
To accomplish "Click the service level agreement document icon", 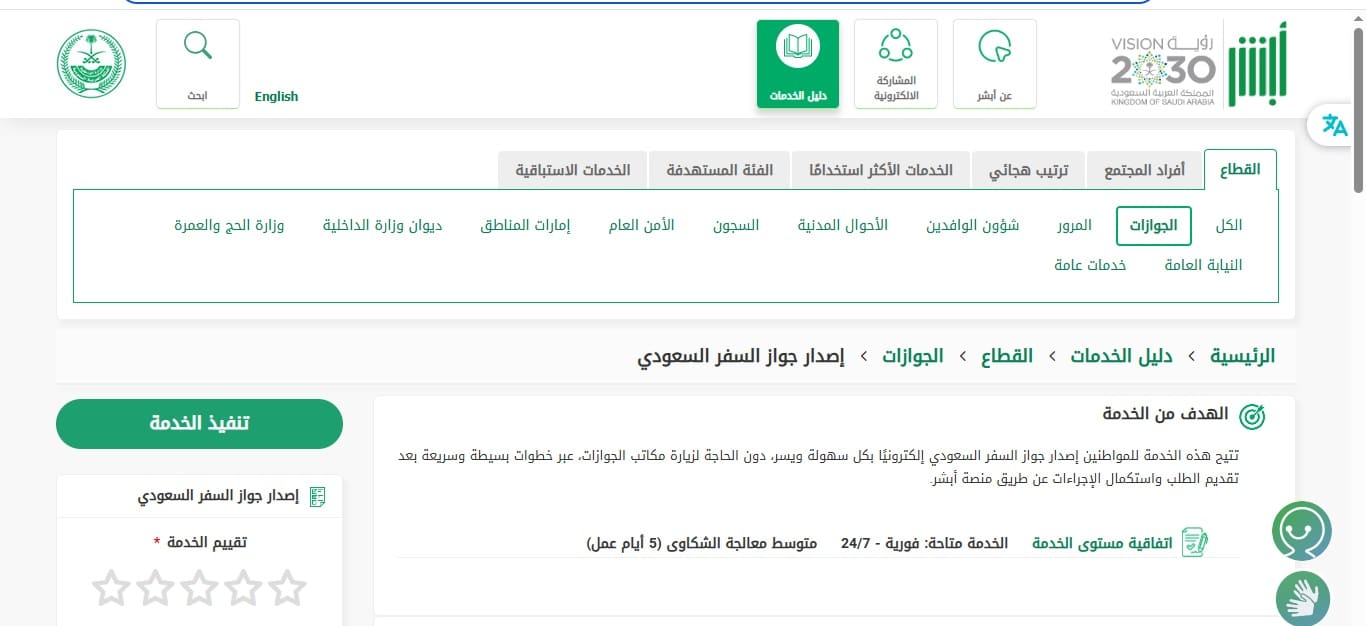I will (1194, 542).
